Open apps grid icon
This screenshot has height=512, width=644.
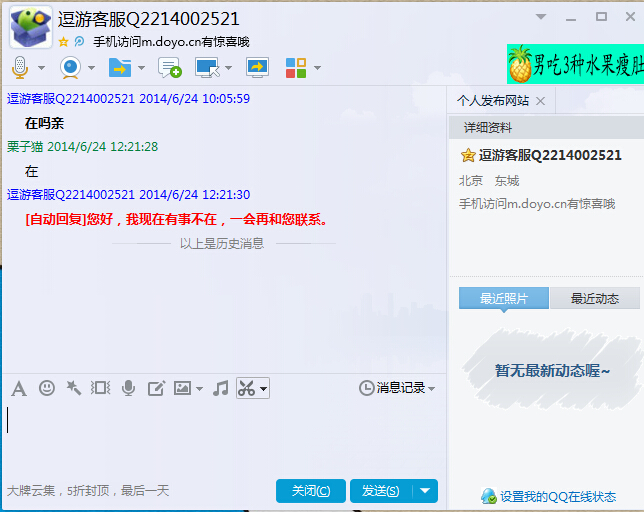tap(296, 67)
